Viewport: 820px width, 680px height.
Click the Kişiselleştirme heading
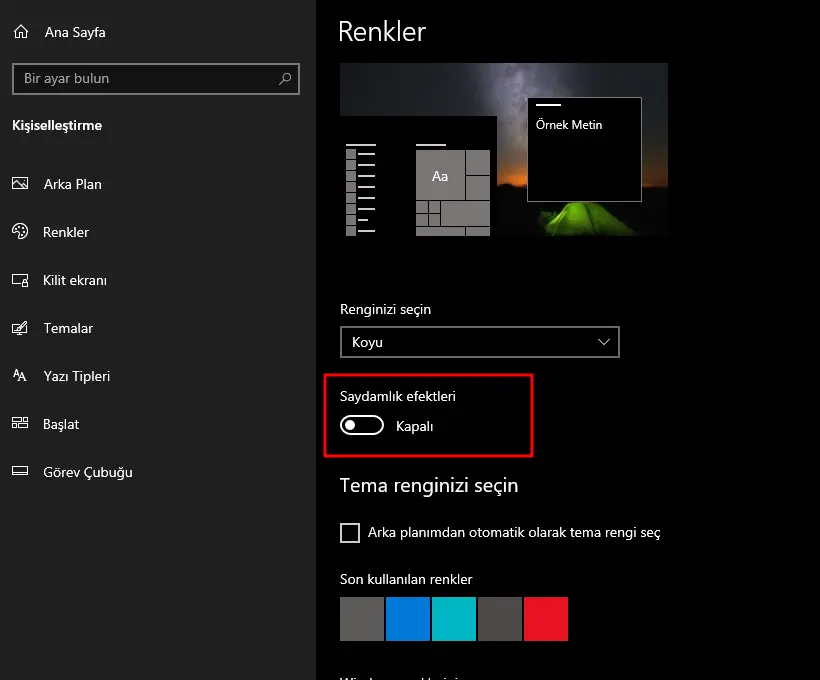(x=57, y=126)
